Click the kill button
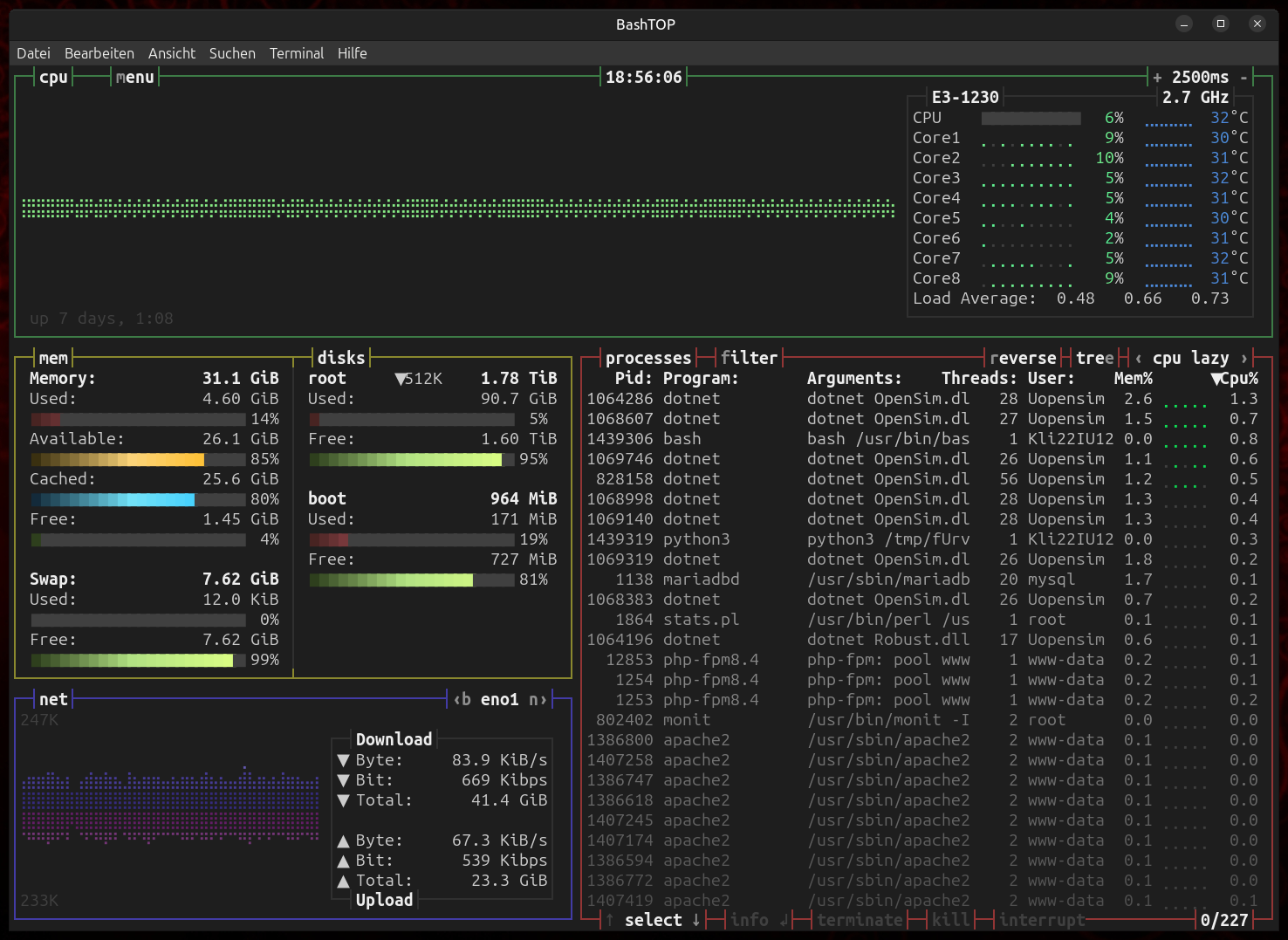 coord(950,920)
